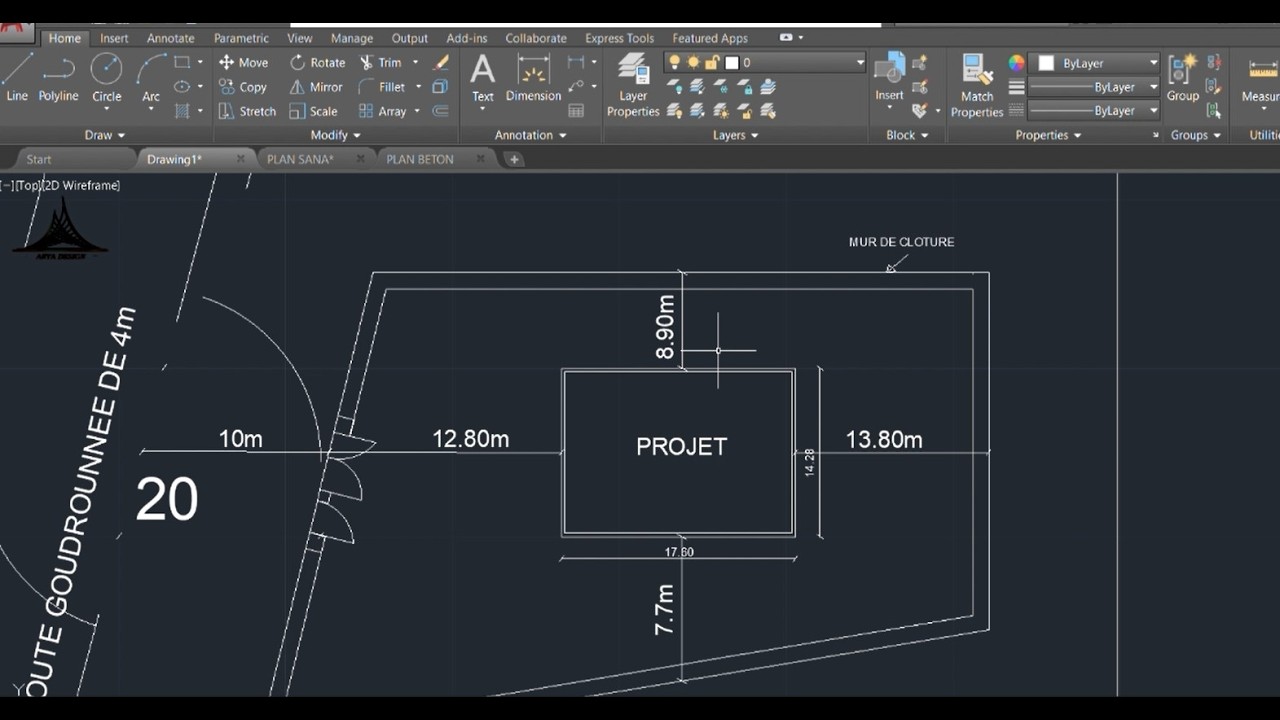
Task: Activate the Stretch tool
Action: click(x=247, y=111)
